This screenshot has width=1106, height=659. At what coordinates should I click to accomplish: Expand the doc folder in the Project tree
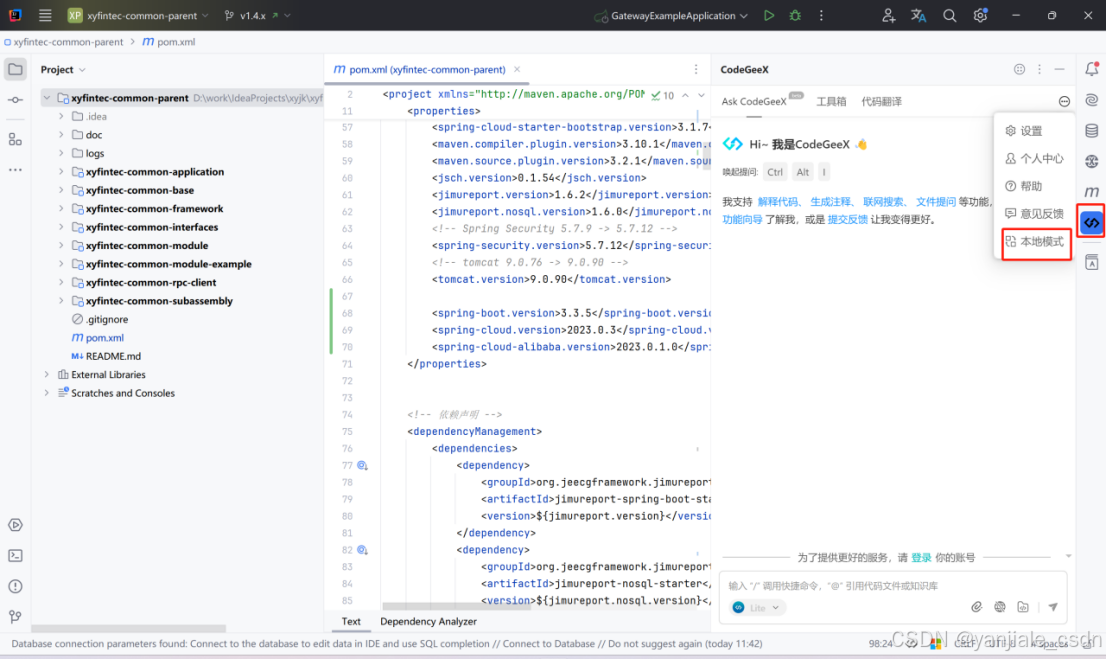pos(60,134)
